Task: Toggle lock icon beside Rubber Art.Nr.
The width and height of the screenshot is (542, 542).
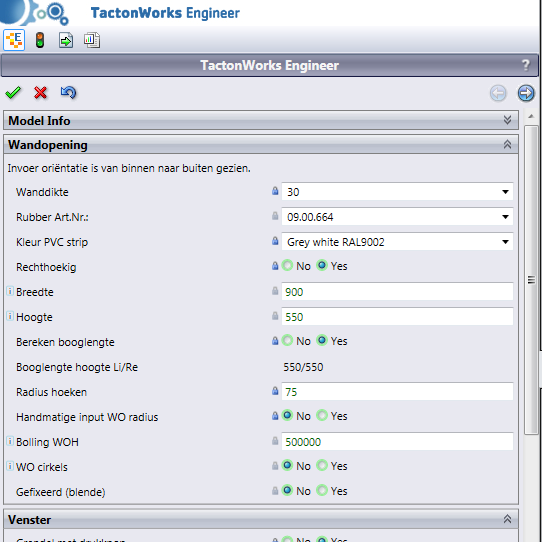Action: coord(275,216)
